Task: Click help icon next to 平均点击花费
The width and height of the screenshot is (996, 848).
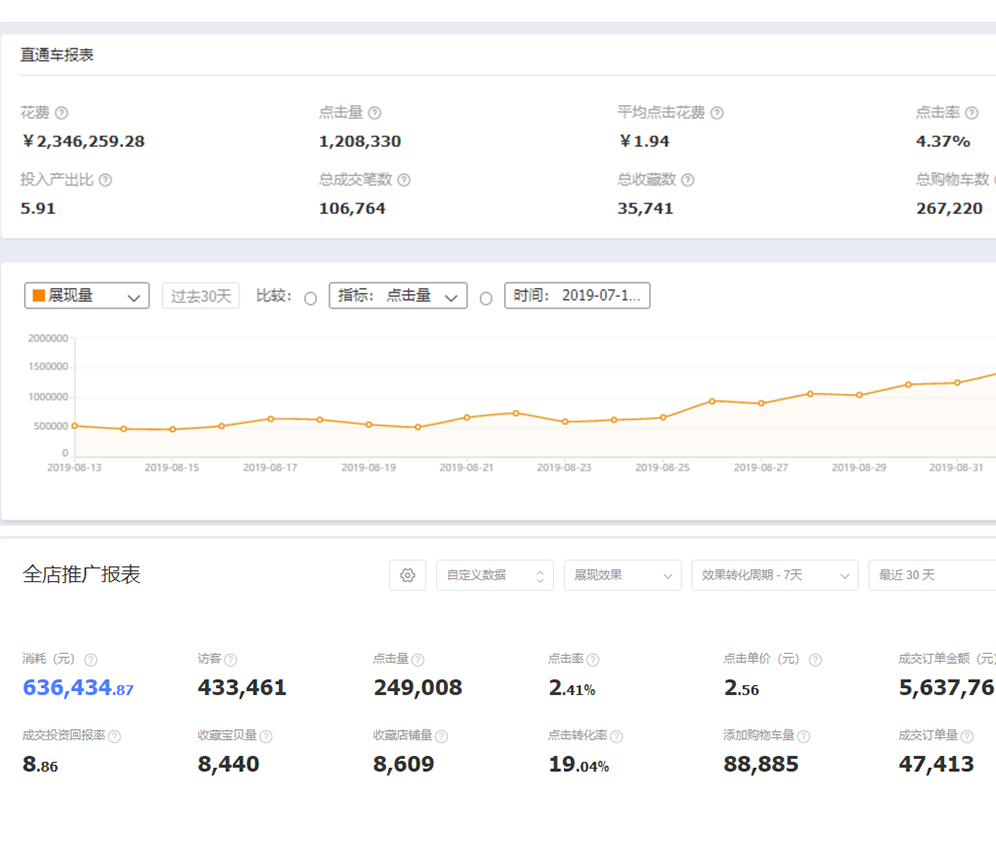Action: (x=717, y=114)
